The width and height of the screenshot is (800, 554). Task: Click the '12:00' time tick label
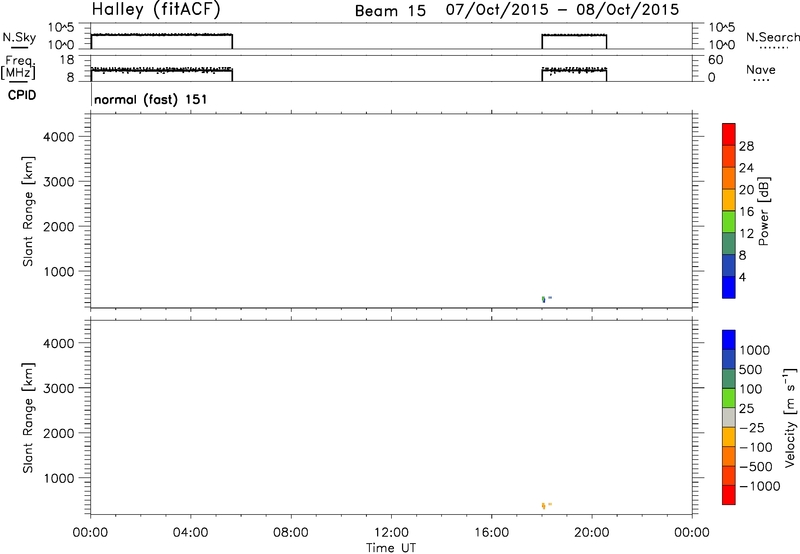pos(391,533)
